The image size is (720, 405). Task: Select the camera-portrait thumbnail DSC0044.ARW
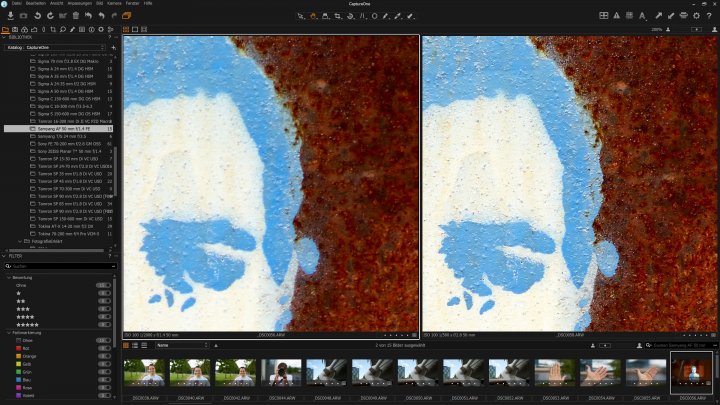click(x=281, y=372)
